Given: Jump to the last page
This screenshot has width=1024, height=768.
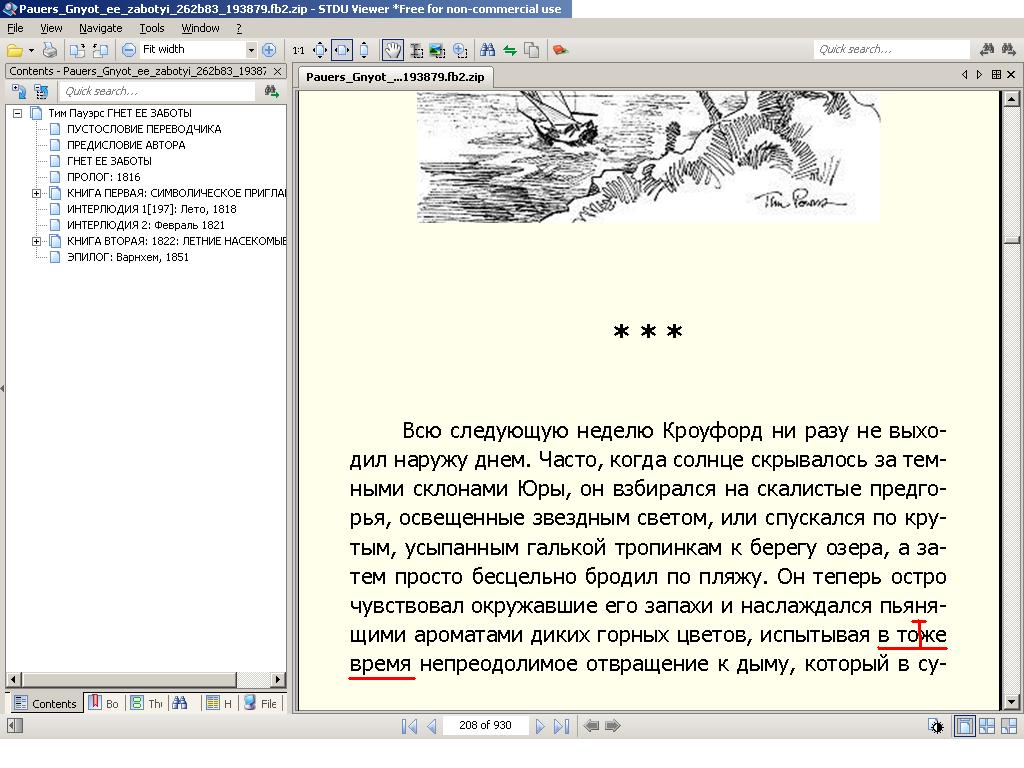Looking at the screenshot, I should tap(561, 726).
